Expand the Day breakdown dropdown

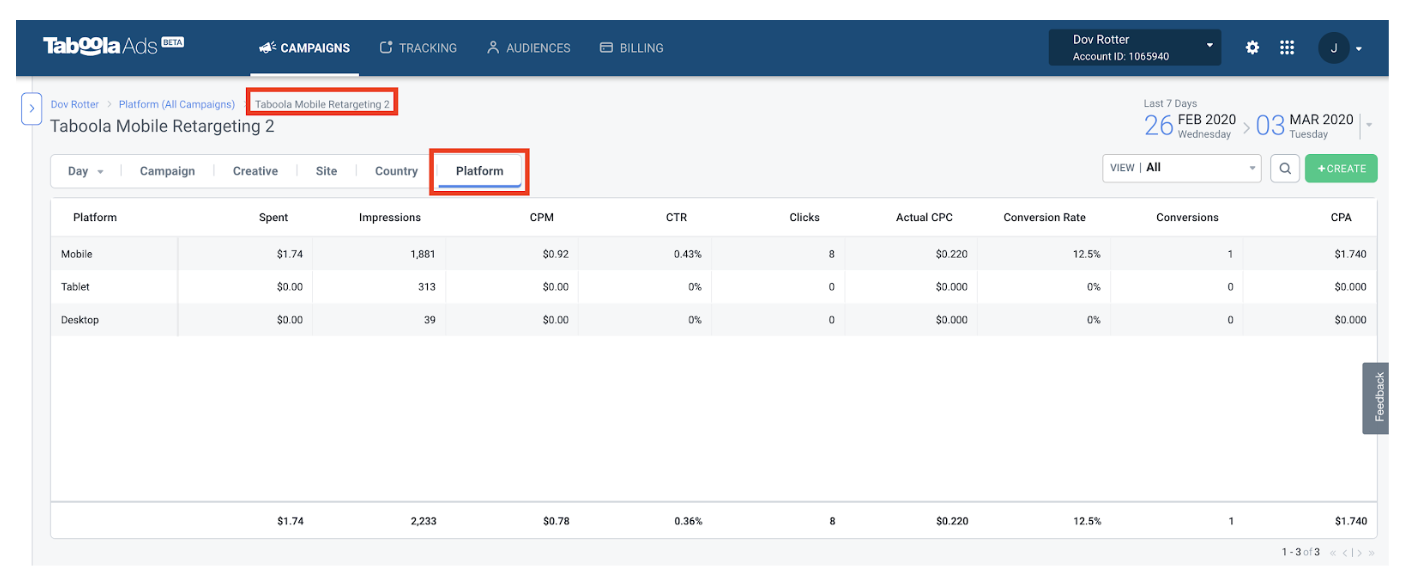click(x=85, y=171)
